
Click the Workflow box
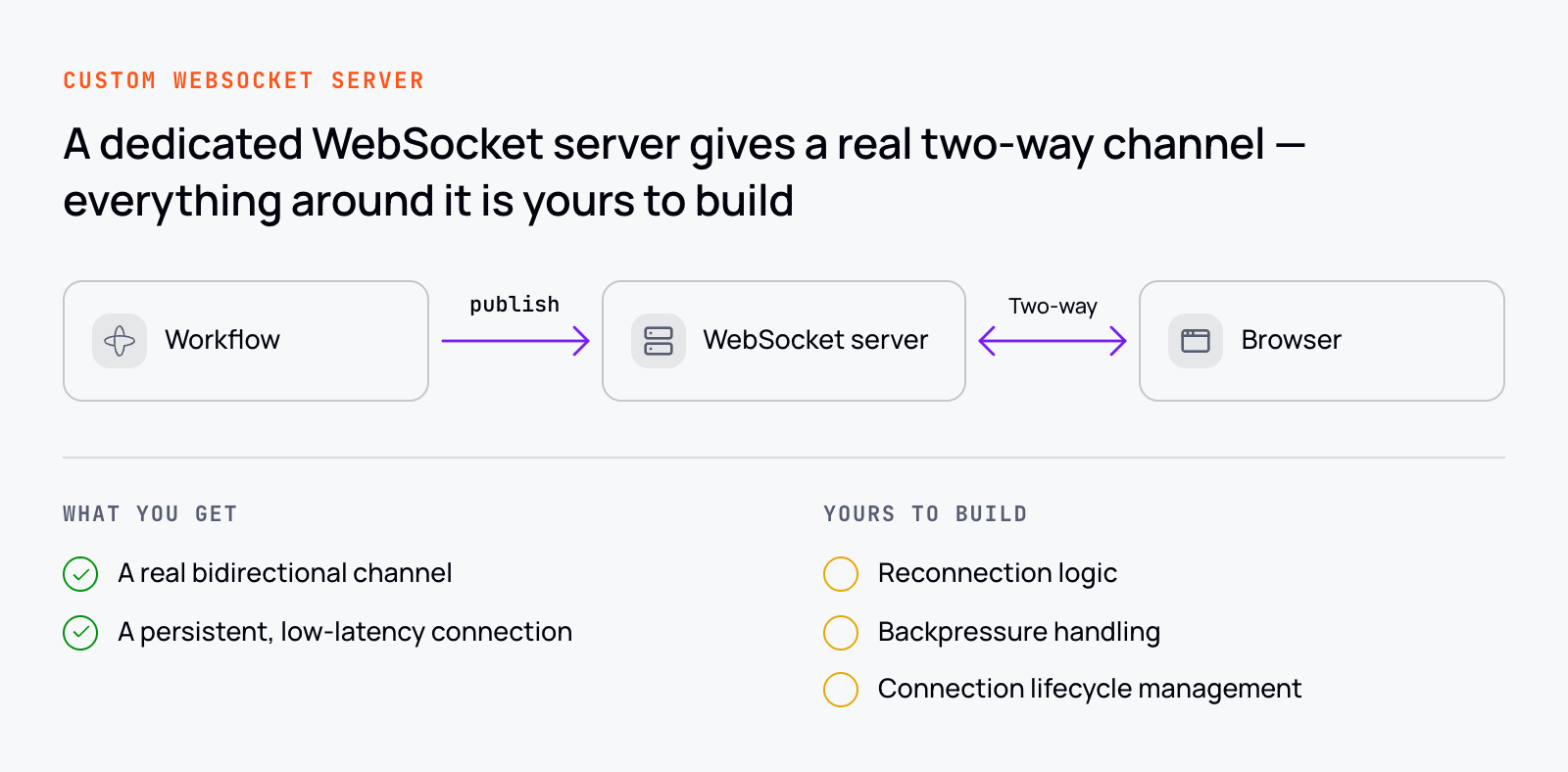click(246, 341)
